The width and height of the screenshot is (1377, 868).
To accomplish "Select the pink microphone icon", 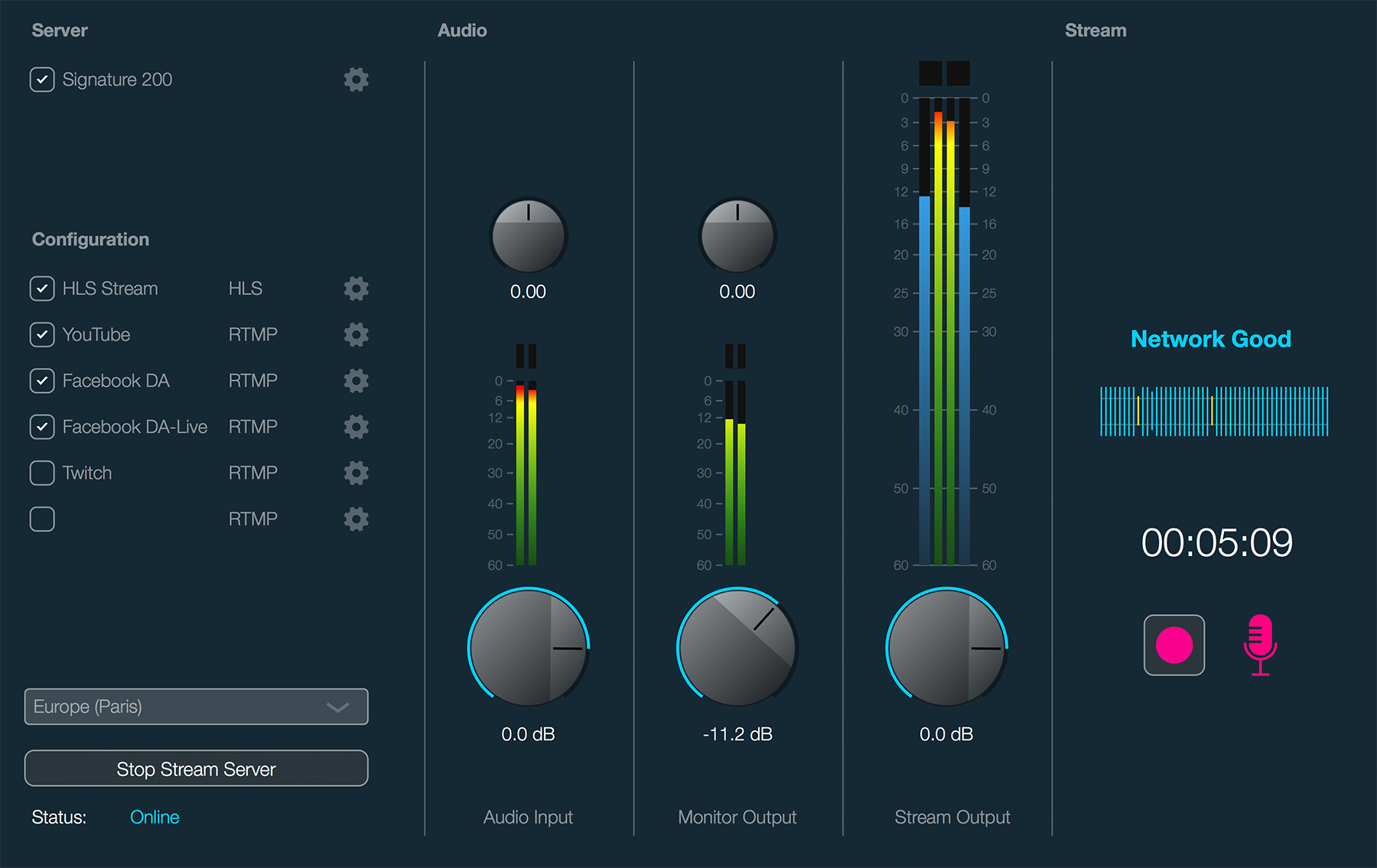I will (1261, 645).
